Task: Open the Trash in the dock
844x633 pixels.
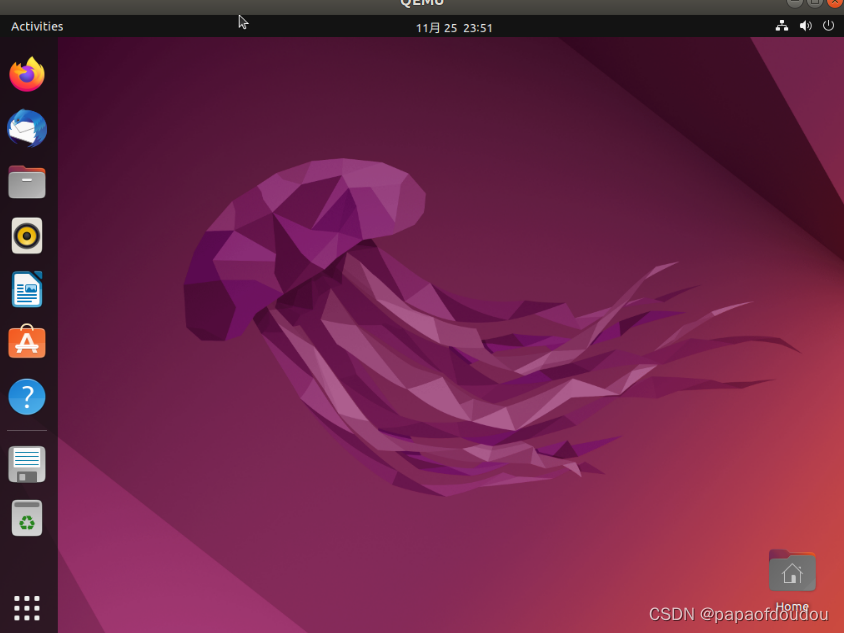Action: point(27,518)
